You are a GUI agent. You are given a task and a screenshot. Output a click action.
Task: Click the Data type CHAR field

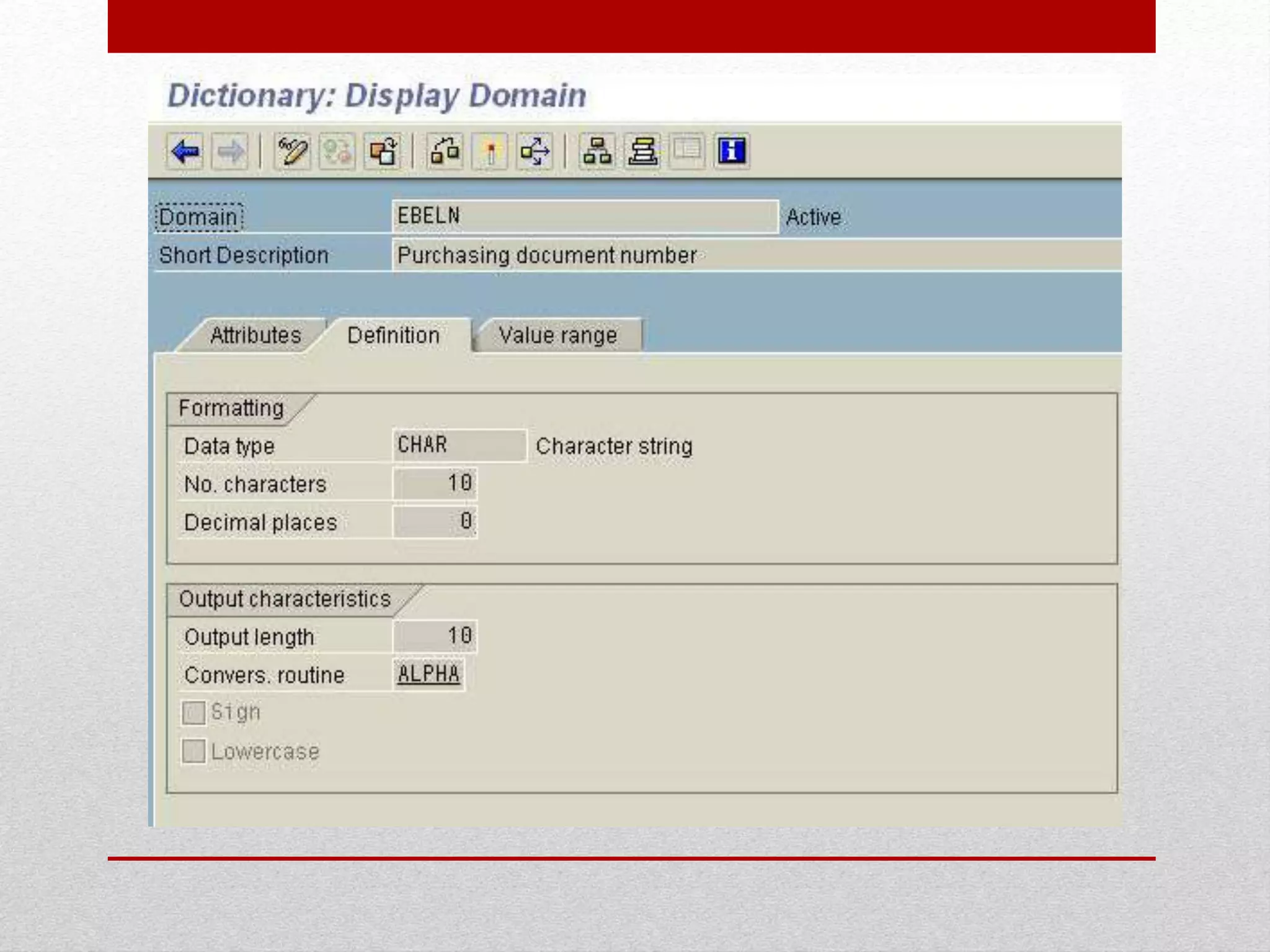pyautogui.click(x=459, y=445)
